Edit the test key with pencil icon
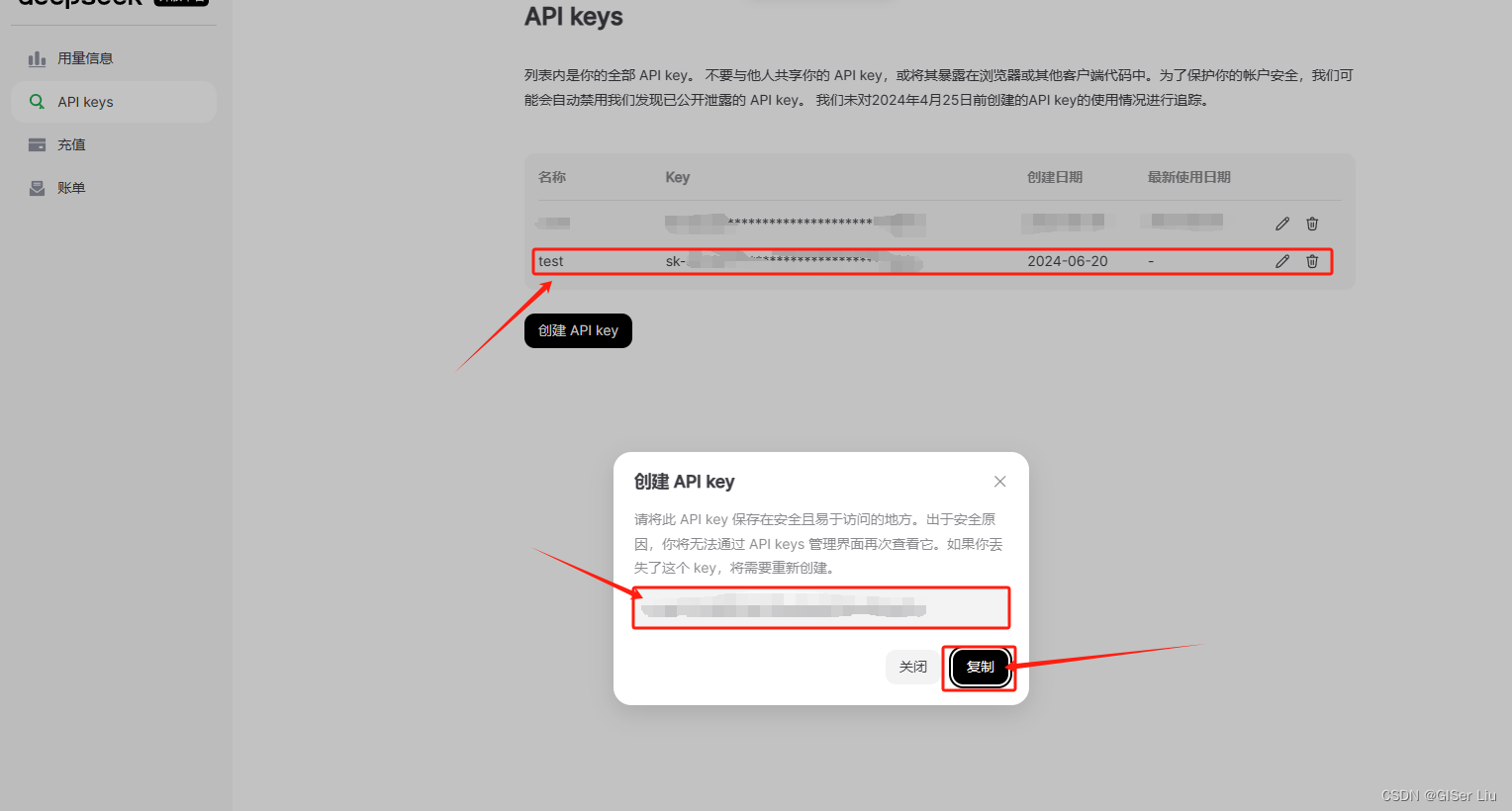 (x=1282, y=261)
